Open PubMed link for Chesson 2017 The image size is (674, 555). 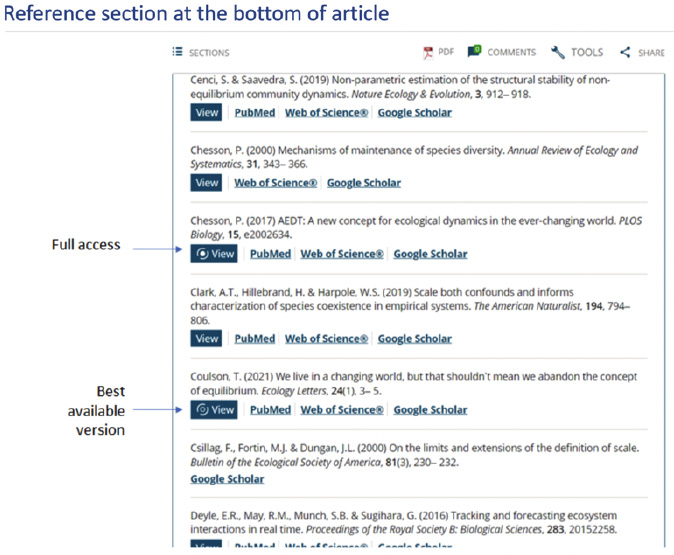[270, 254]
